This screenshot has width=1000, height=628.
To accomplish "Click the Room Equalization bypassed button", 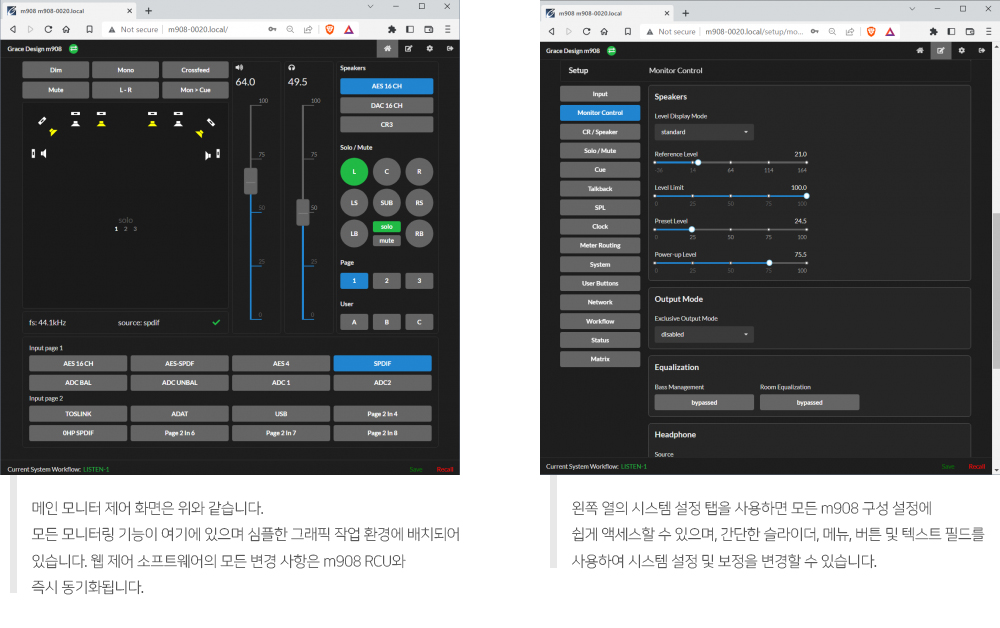I will pyautogui.click(x=809, y=402).
